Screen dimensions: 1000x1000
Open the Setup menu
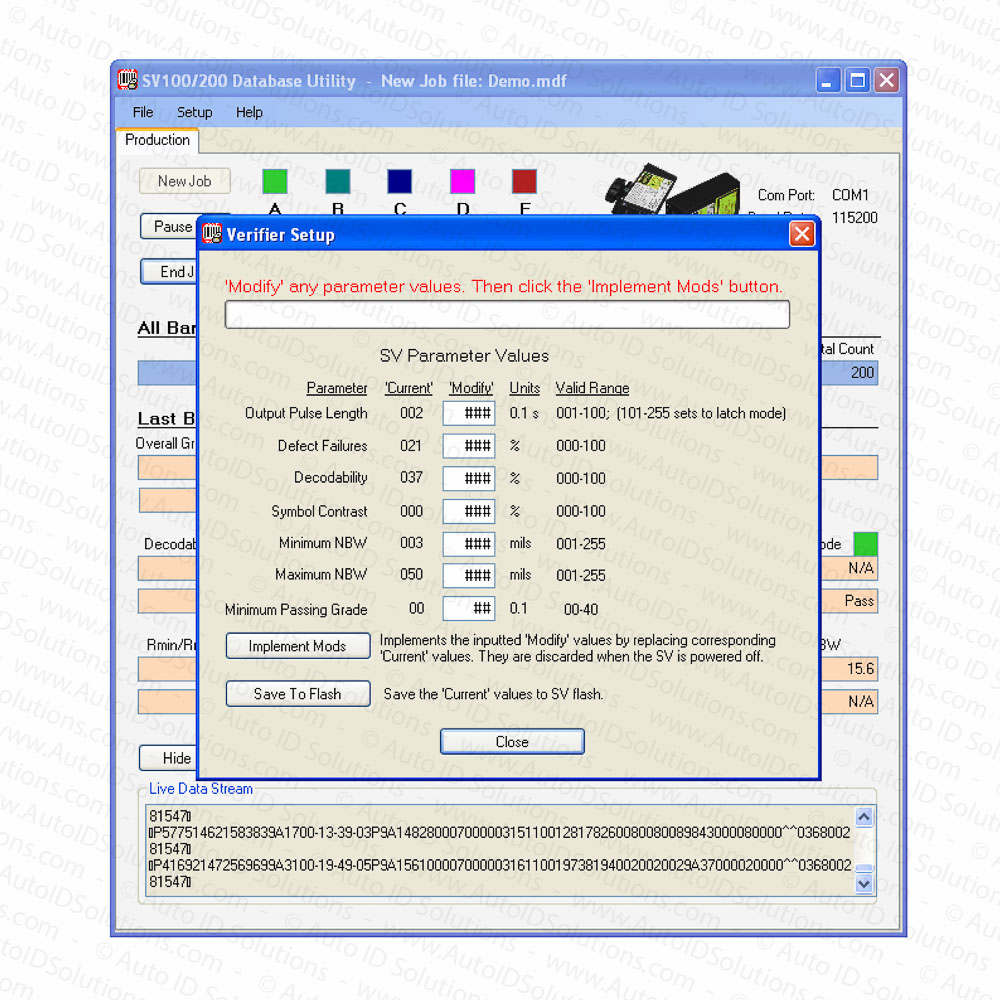tap(195, 112)
